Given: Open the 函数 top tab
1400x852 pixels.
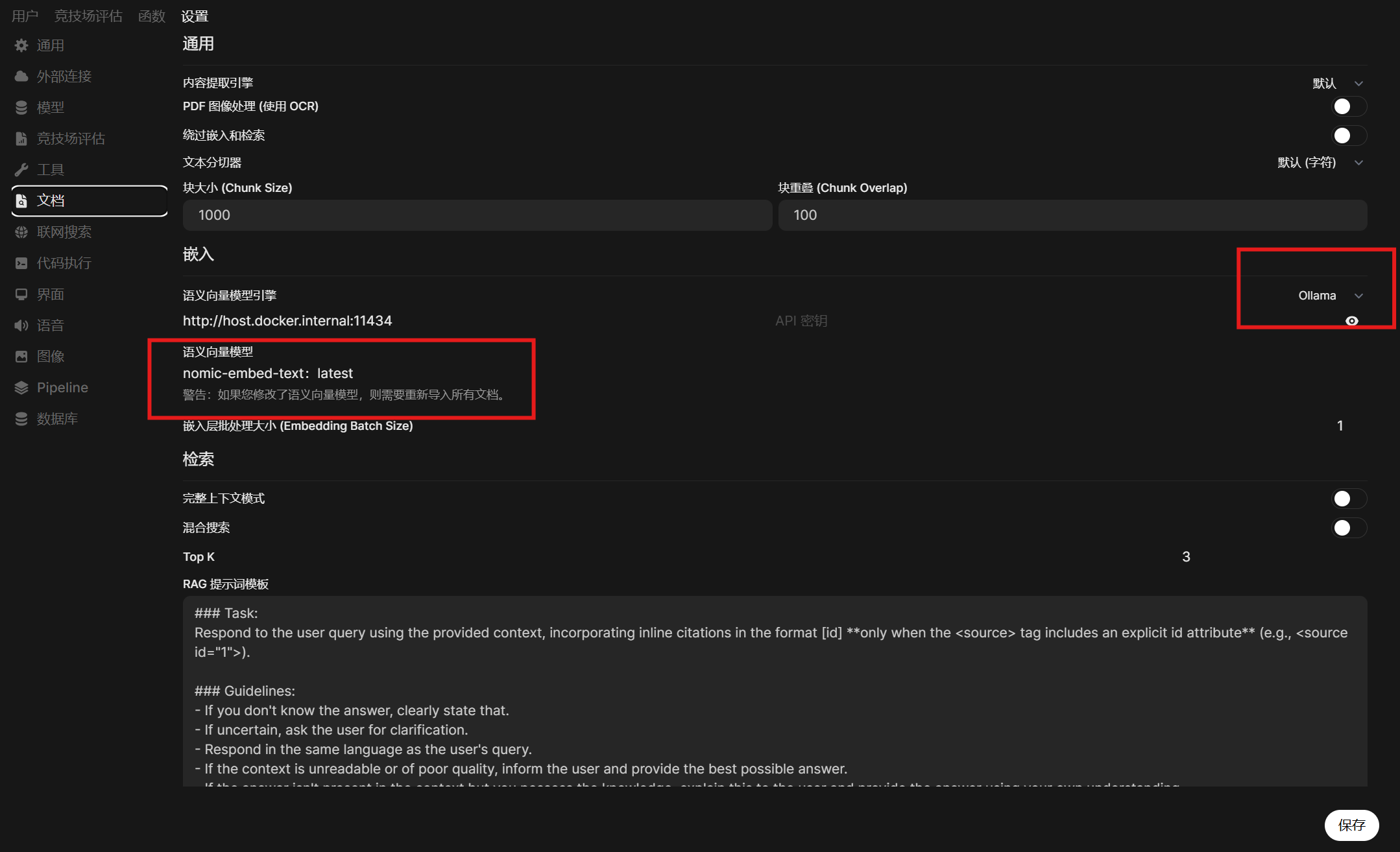Looking at the screenshot, I should [152, 16].
